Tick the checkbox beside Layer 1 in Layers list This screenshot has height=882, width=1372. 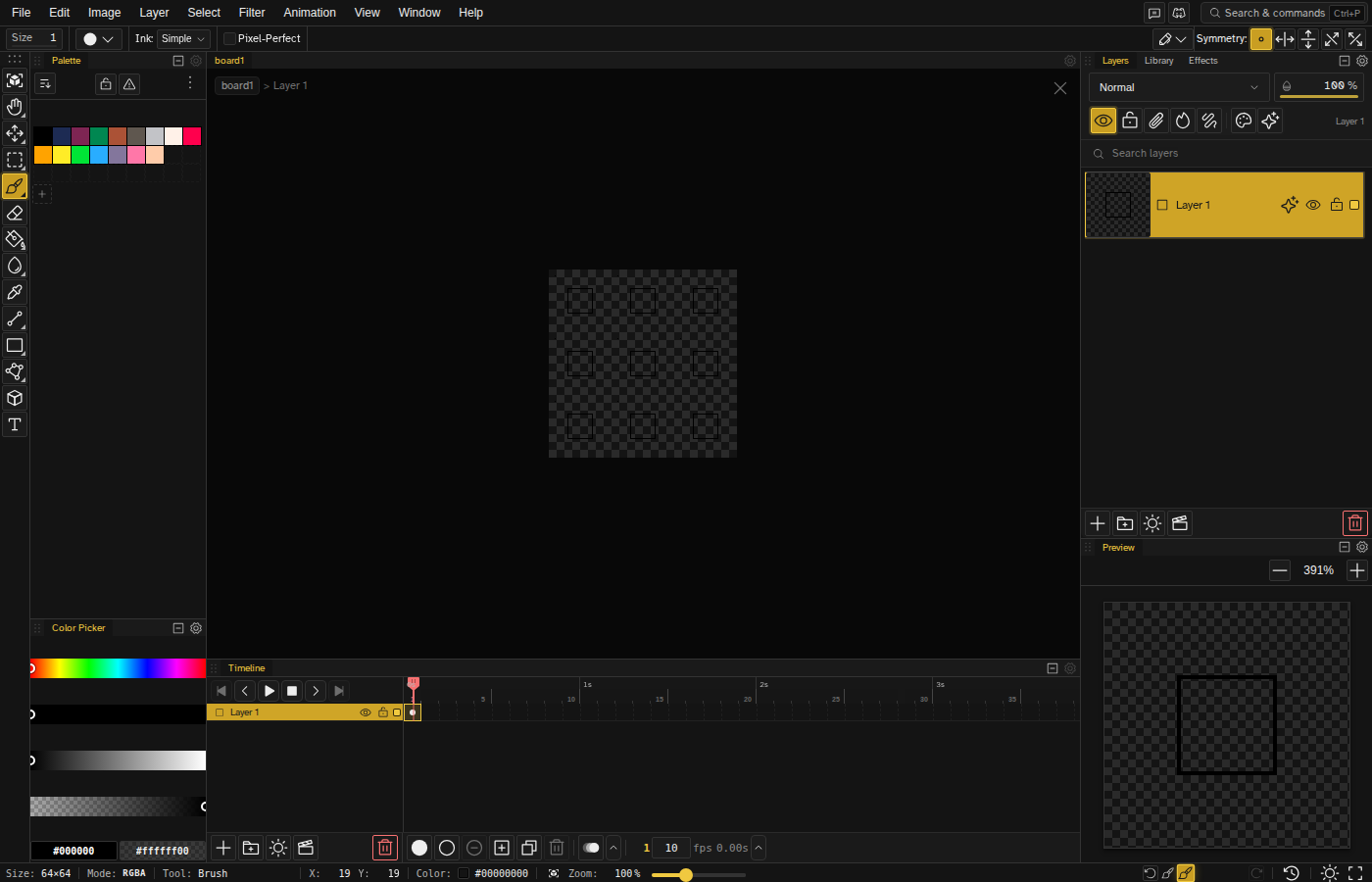pos(1162,205)
